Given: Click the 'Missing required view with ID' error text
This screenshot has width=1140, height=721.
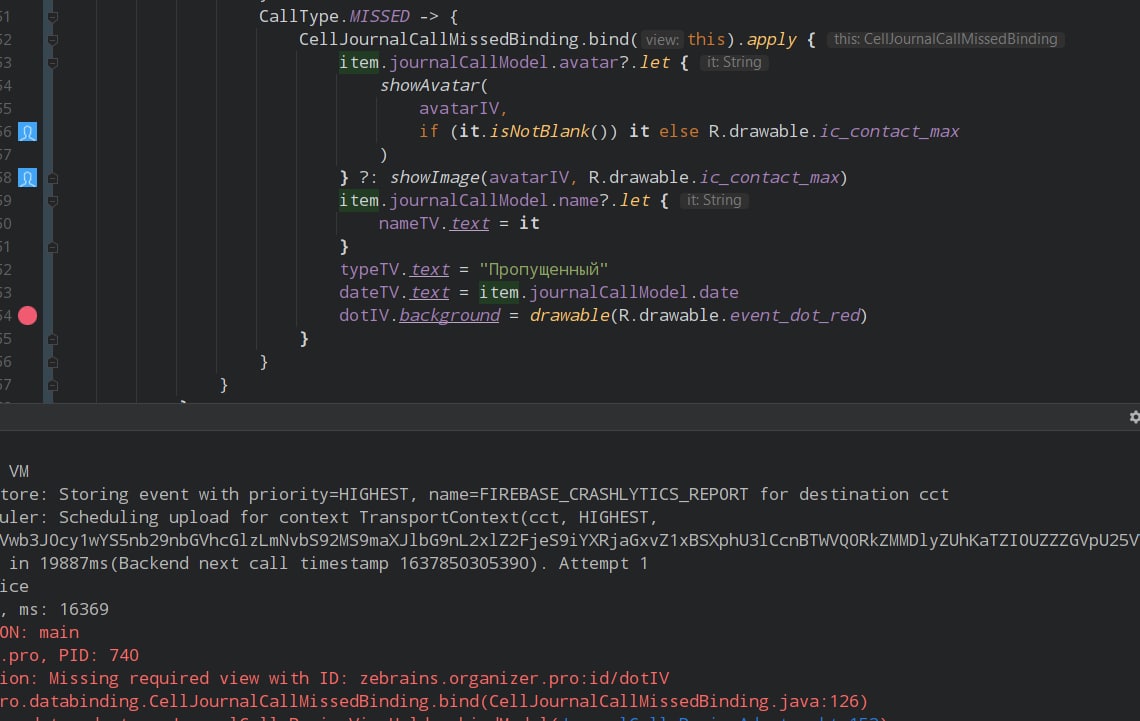Looking at the screenshot, I should (195, 678).
